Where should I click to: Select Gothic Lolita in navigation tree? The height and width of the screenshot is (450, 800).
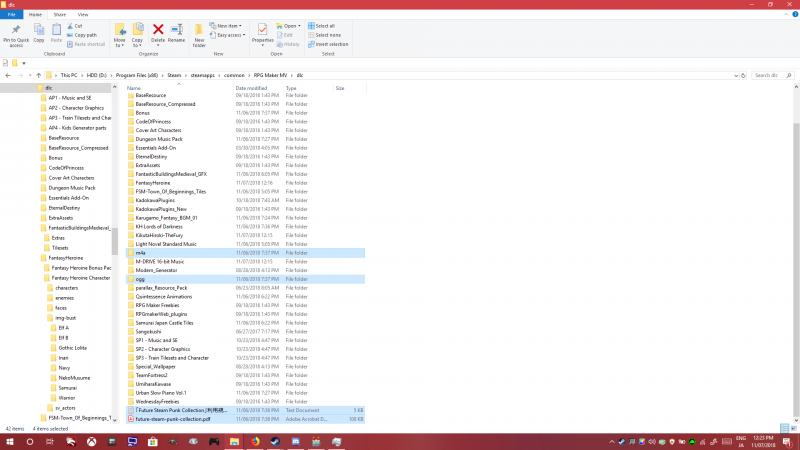[x=72, y=348]
